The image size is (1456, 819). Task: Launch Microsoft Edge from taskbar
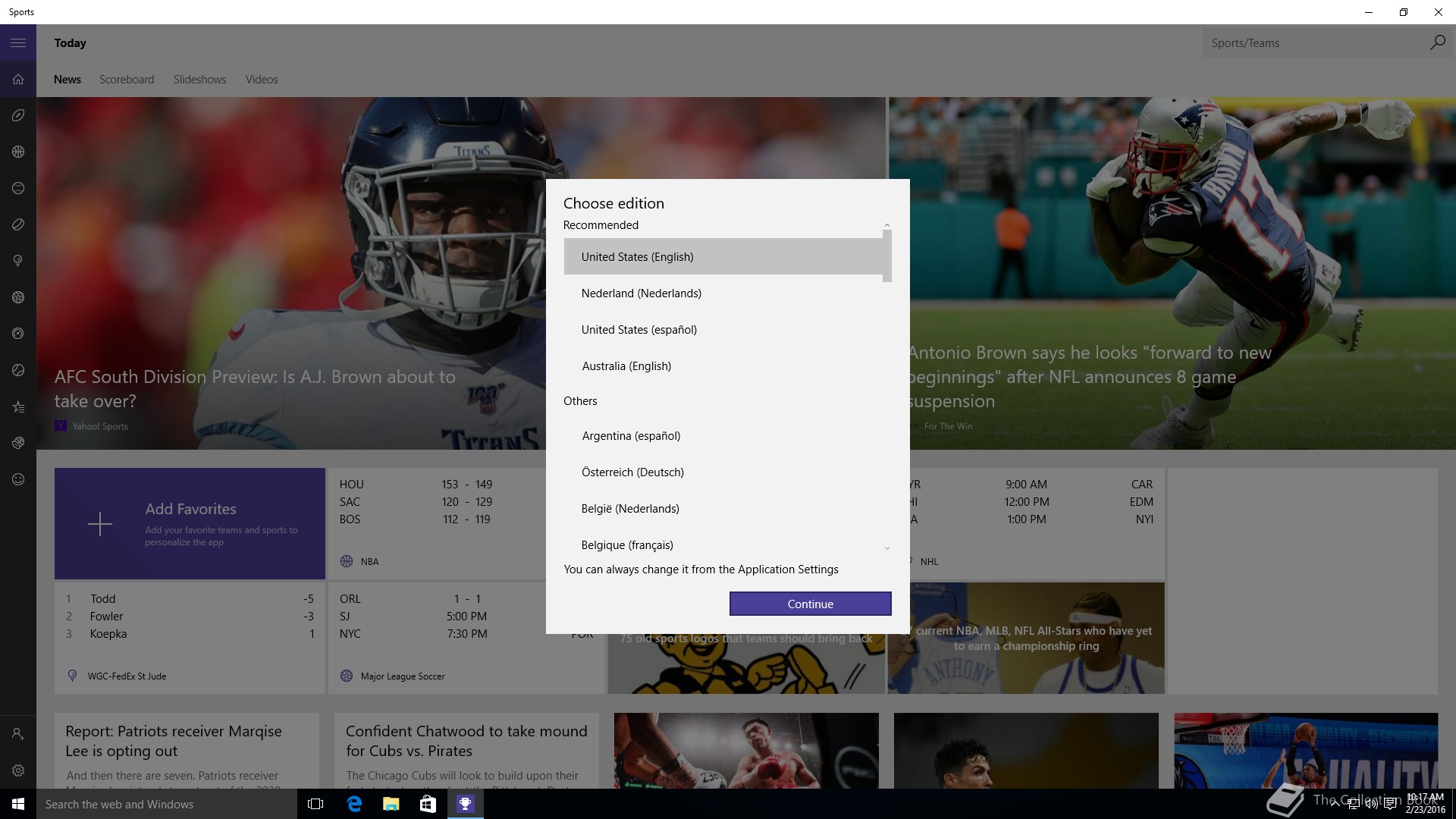tap(354, 804)
